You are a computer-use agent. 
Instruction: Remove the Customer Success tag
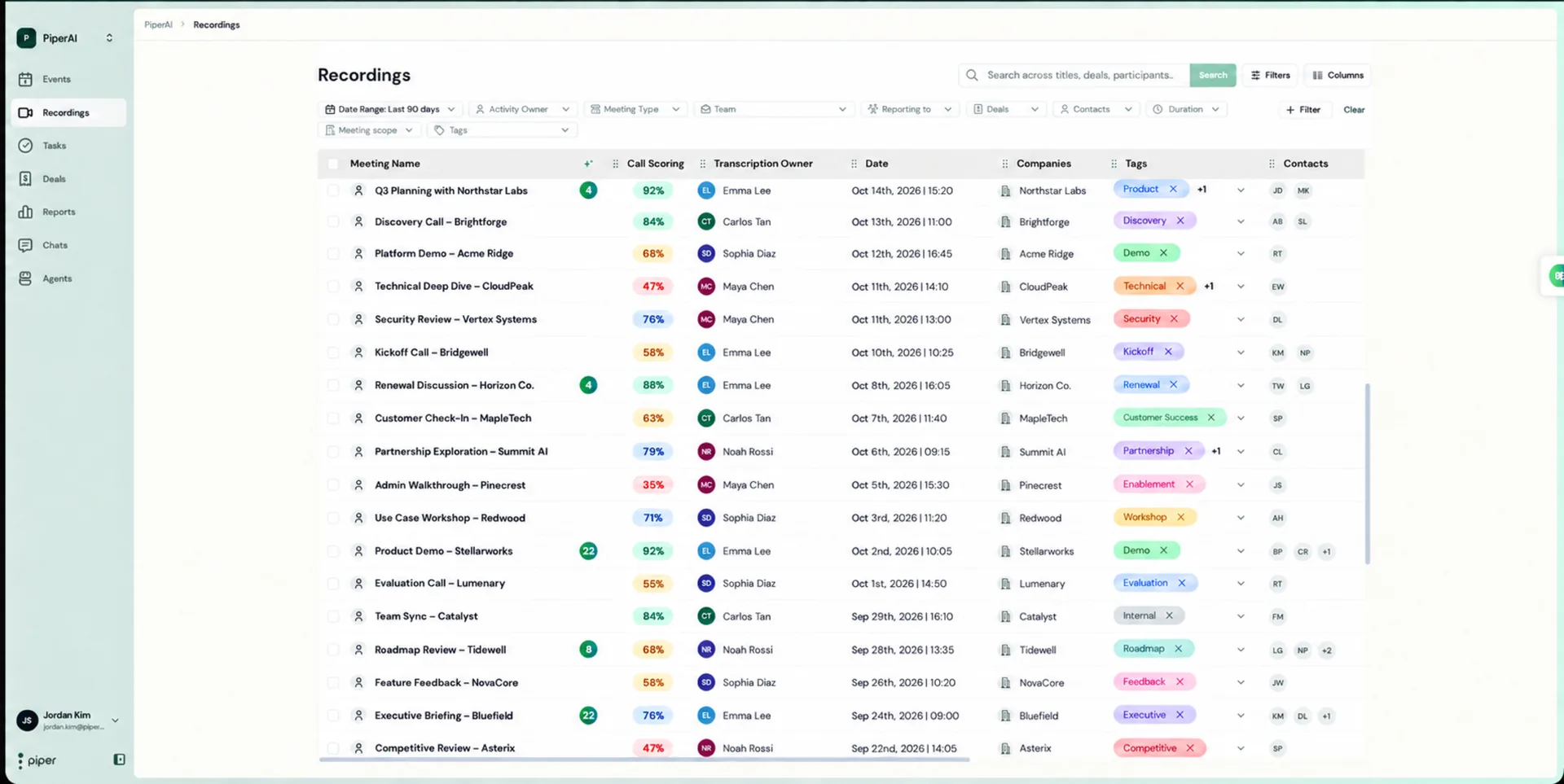click(x=1211, y=418)
